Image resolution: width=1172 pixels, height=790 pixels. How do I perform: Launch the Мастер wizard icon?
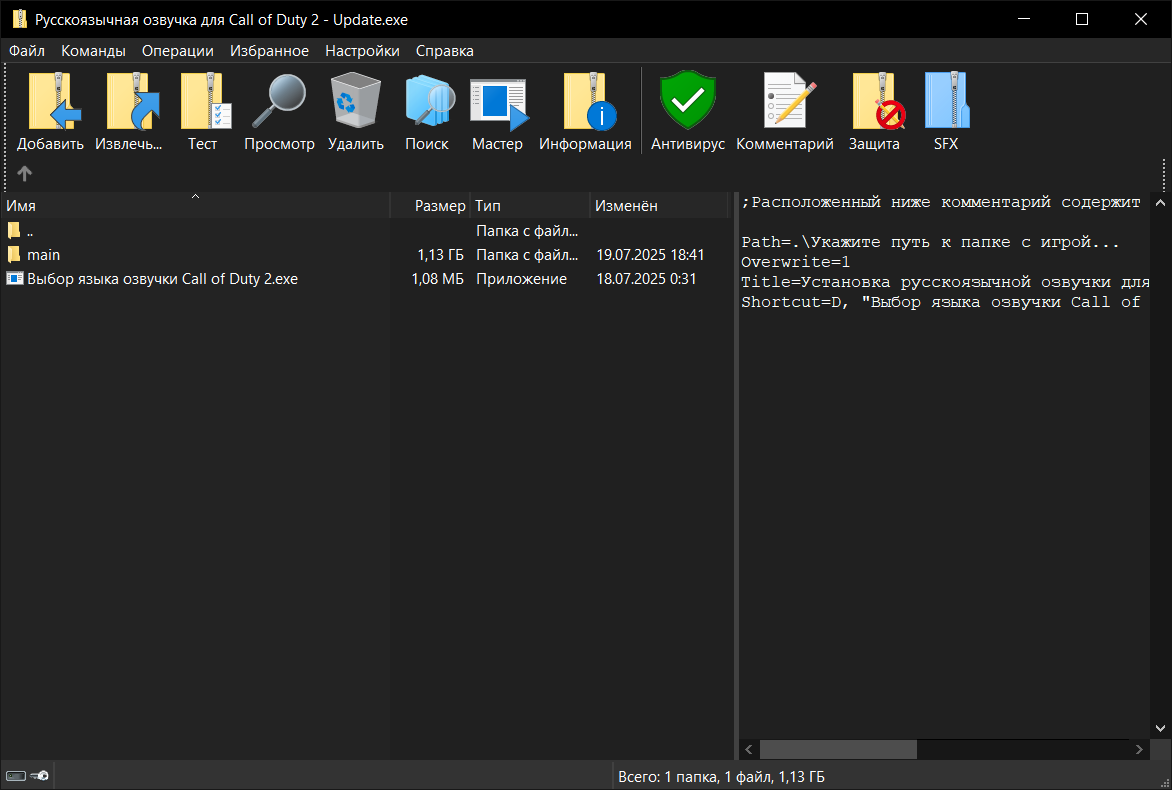[499, 103]
